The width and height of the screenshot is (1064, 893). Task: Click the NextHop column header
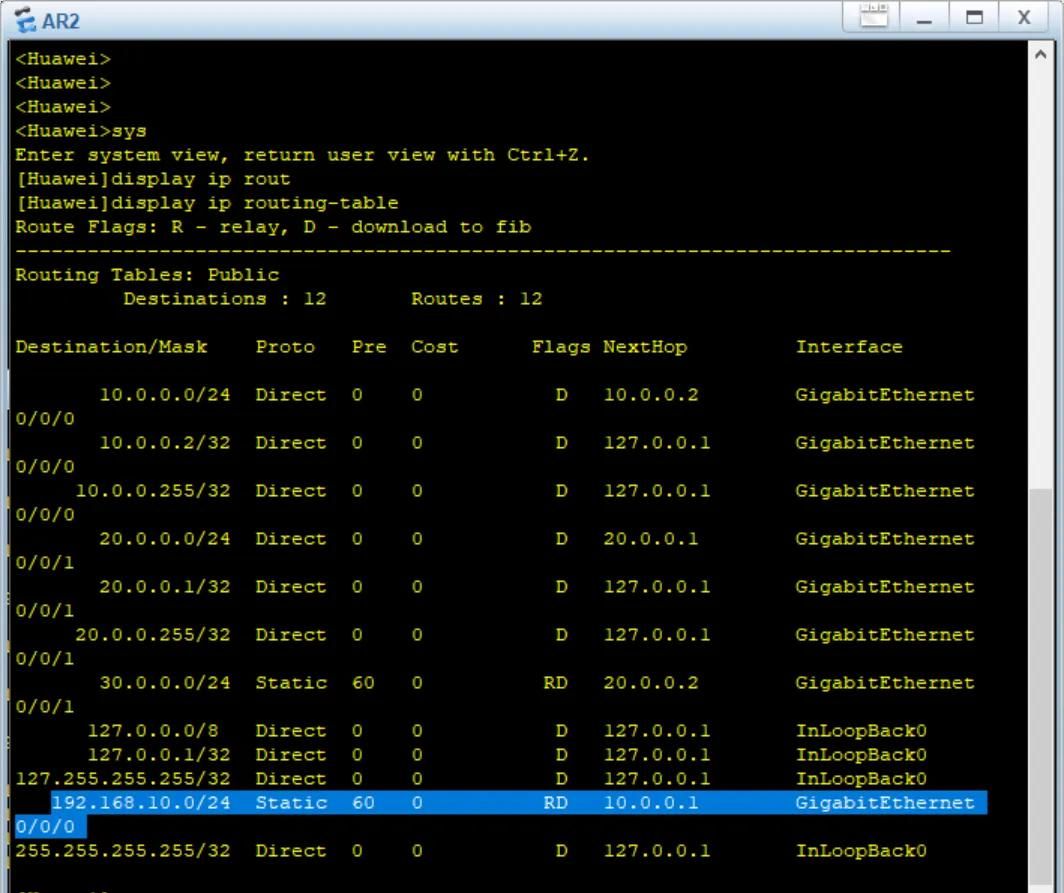tap(644, 347)
